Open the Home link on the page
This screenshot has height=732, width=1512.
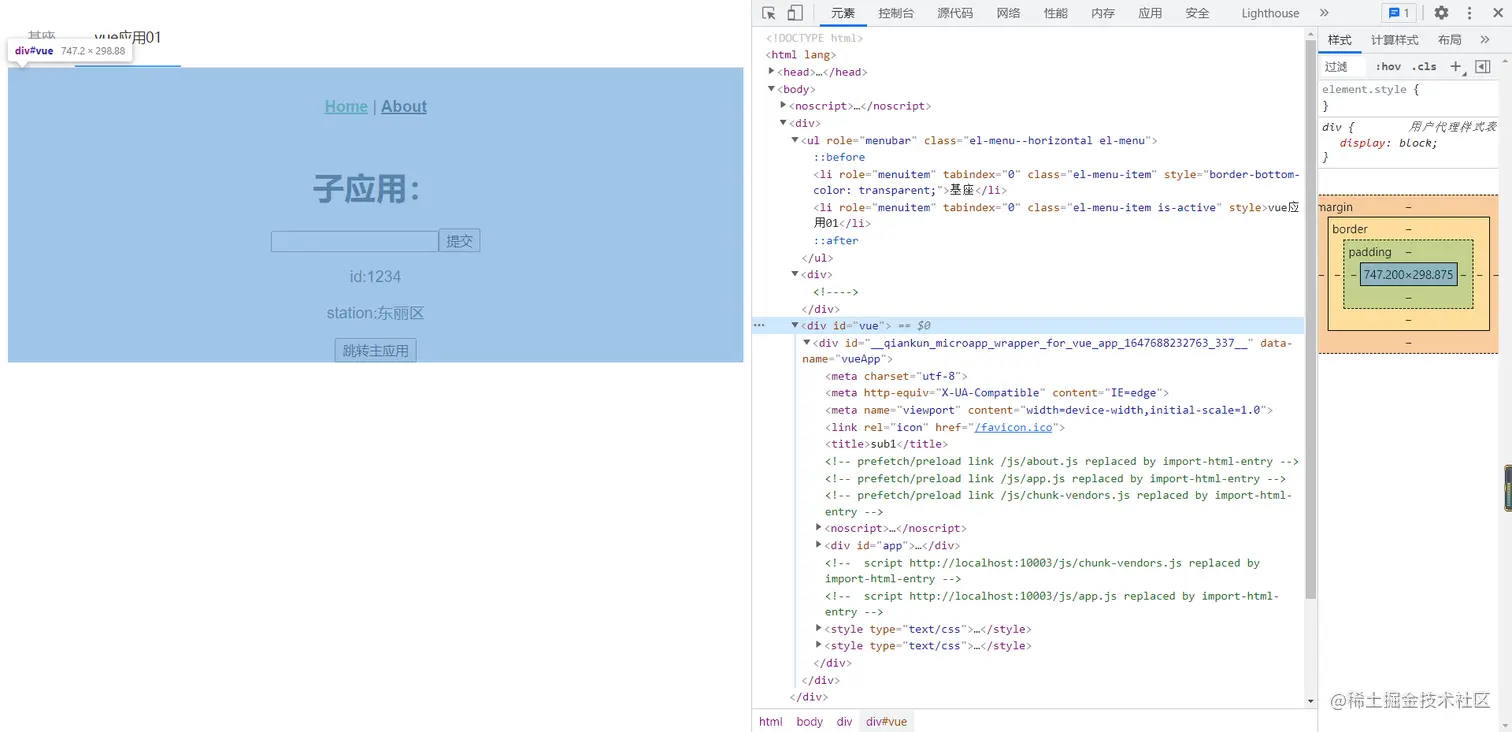point(346,107)
